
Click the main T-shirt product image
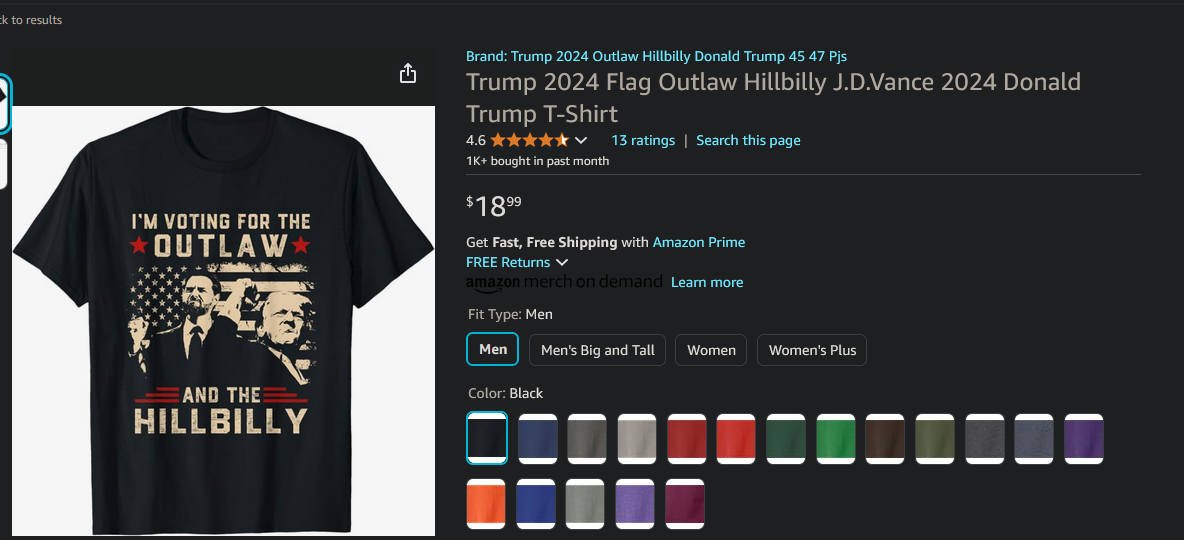tap(224, 321)
